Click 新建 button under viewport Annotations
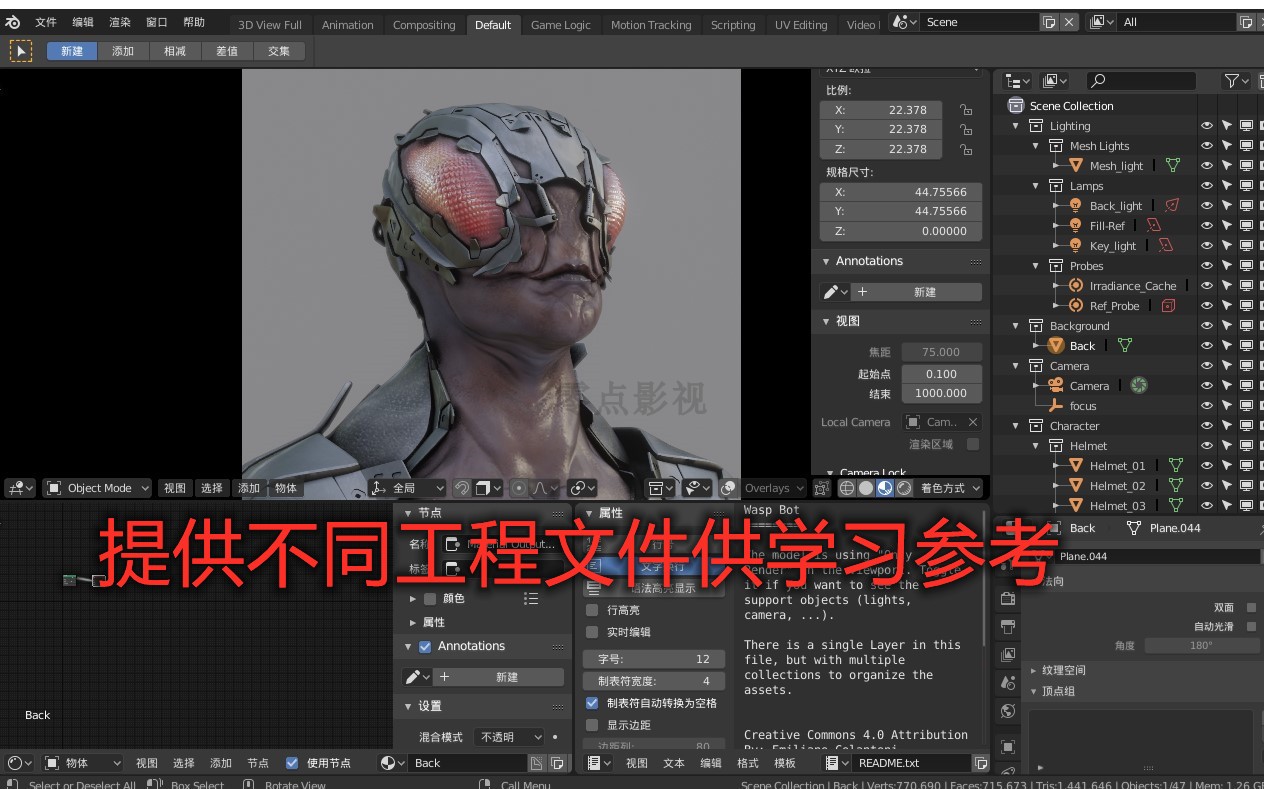Screen dimensions: 1264x789 point(924,292)
